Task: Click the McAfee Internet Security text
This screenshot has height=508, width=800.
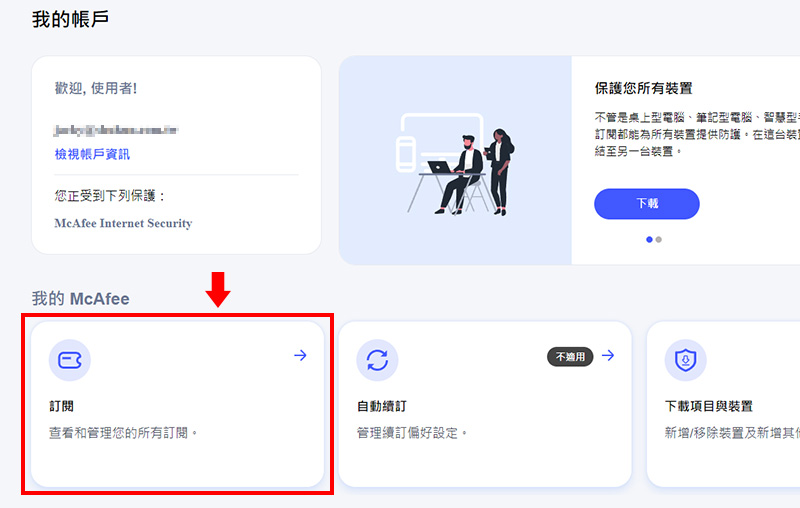Action: (123, 223)
